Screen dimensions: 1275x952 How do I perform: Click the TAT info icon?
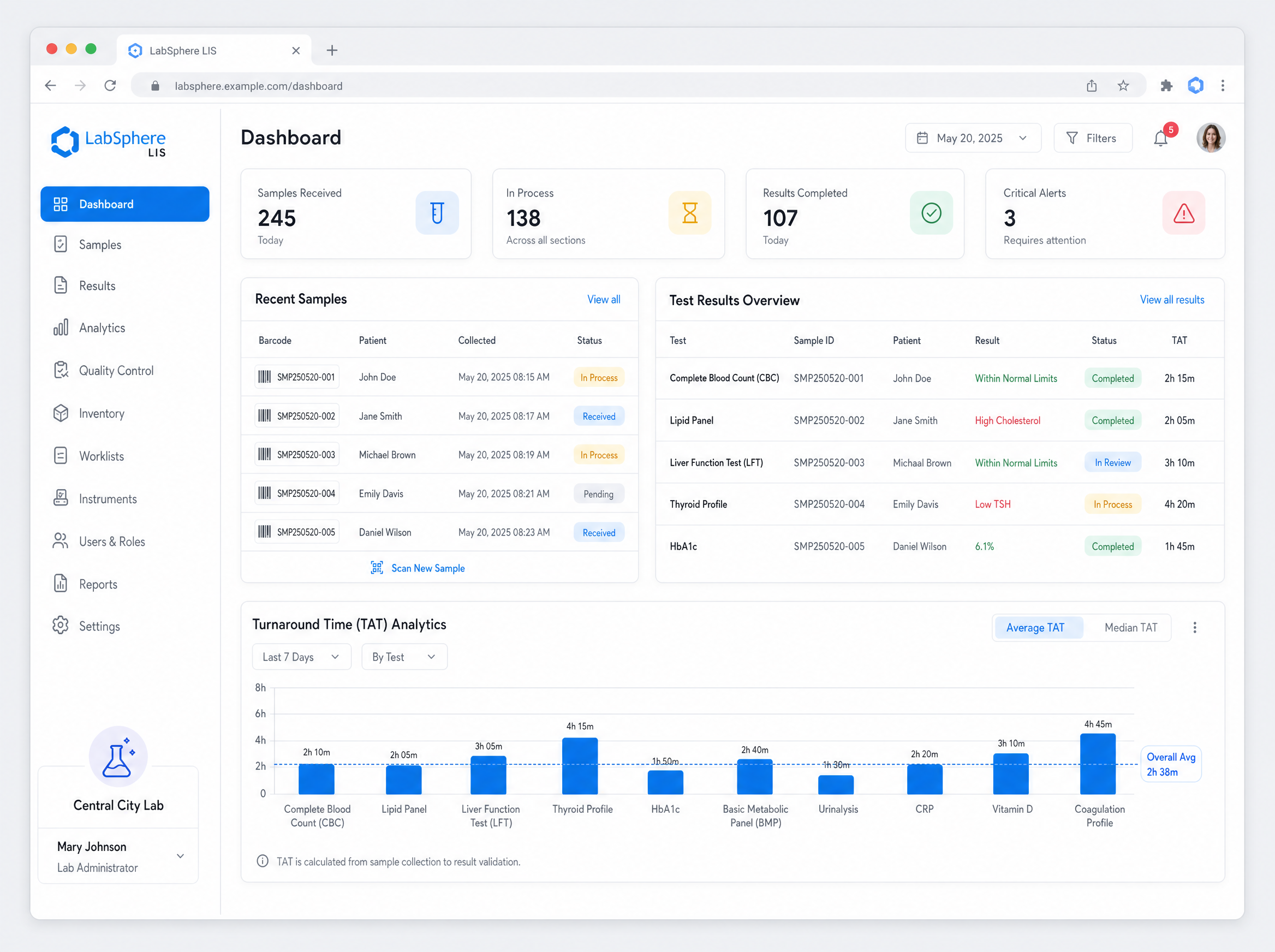(x=262, y=861)
